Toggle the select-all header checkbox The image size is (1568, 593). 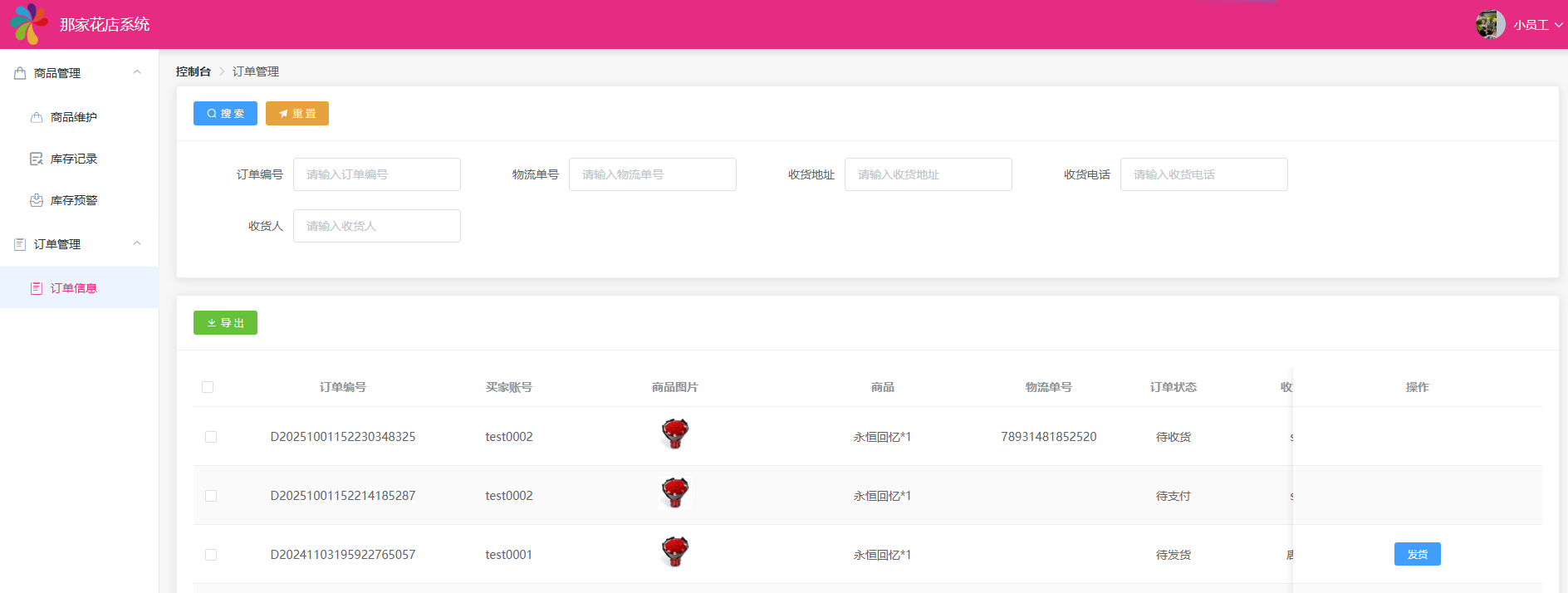pos(208,387)
